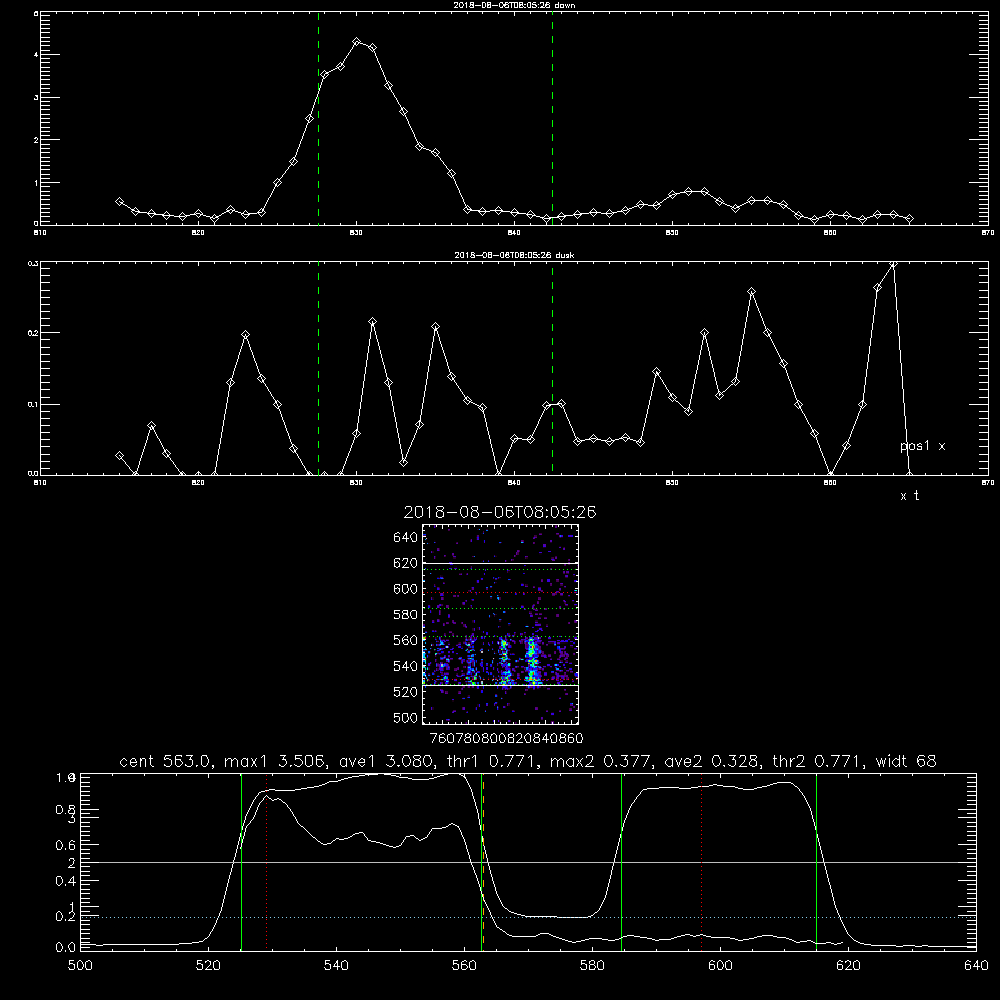Select the 'widt 68' value
1000x1000 pixels.
[906, 761]
